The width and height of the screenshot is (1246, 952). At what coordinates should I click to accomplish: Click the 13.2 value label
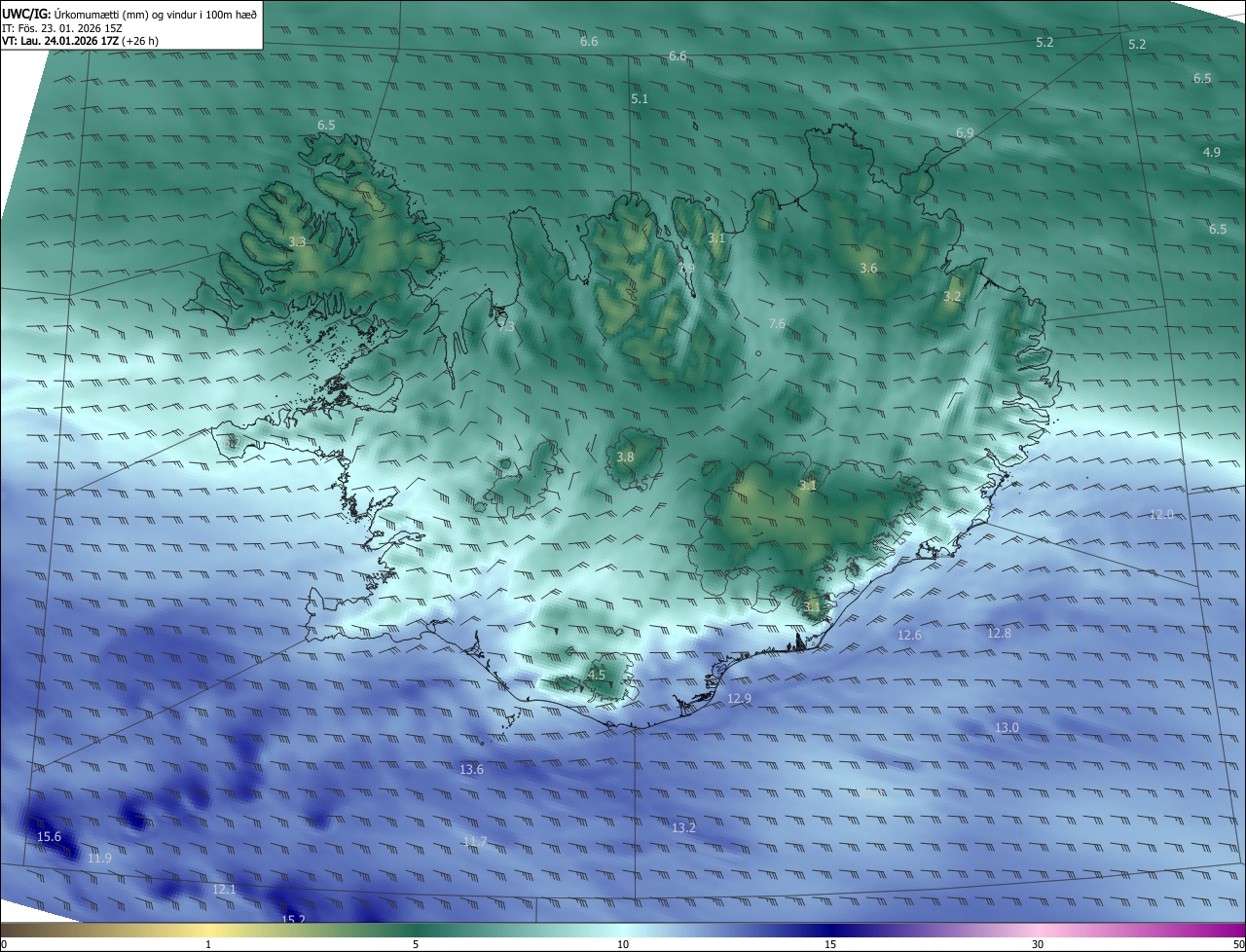pos(684,828)
